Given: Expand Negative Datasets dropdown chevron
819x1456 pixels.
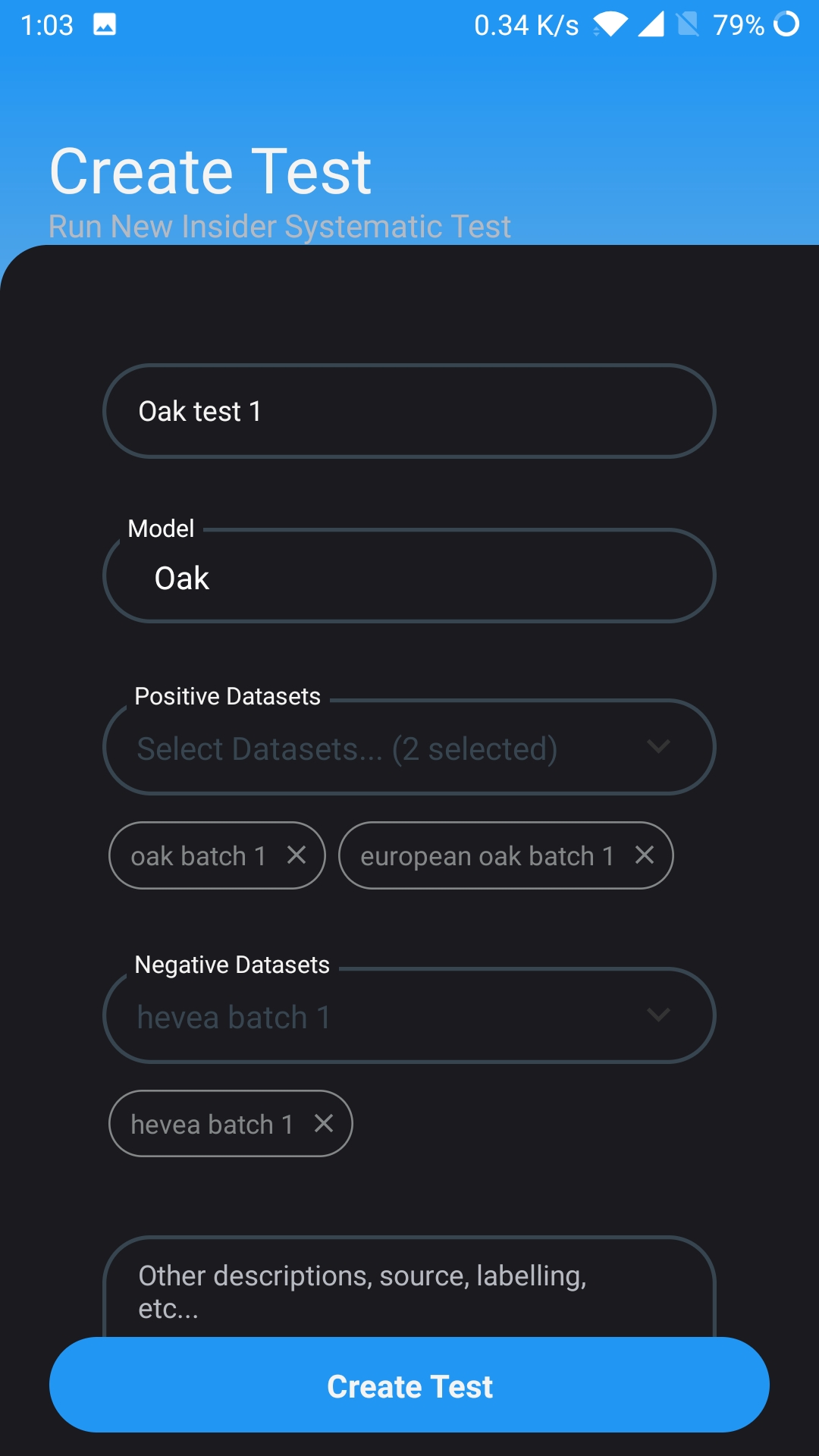Looking at the screenshot, I should (658, 1015).
